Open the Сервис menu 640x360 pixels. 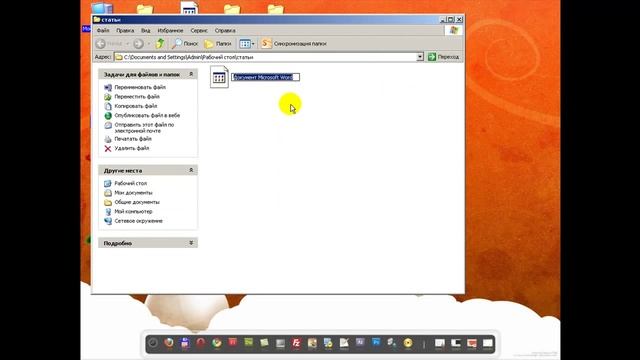click(x=199, y=31)
